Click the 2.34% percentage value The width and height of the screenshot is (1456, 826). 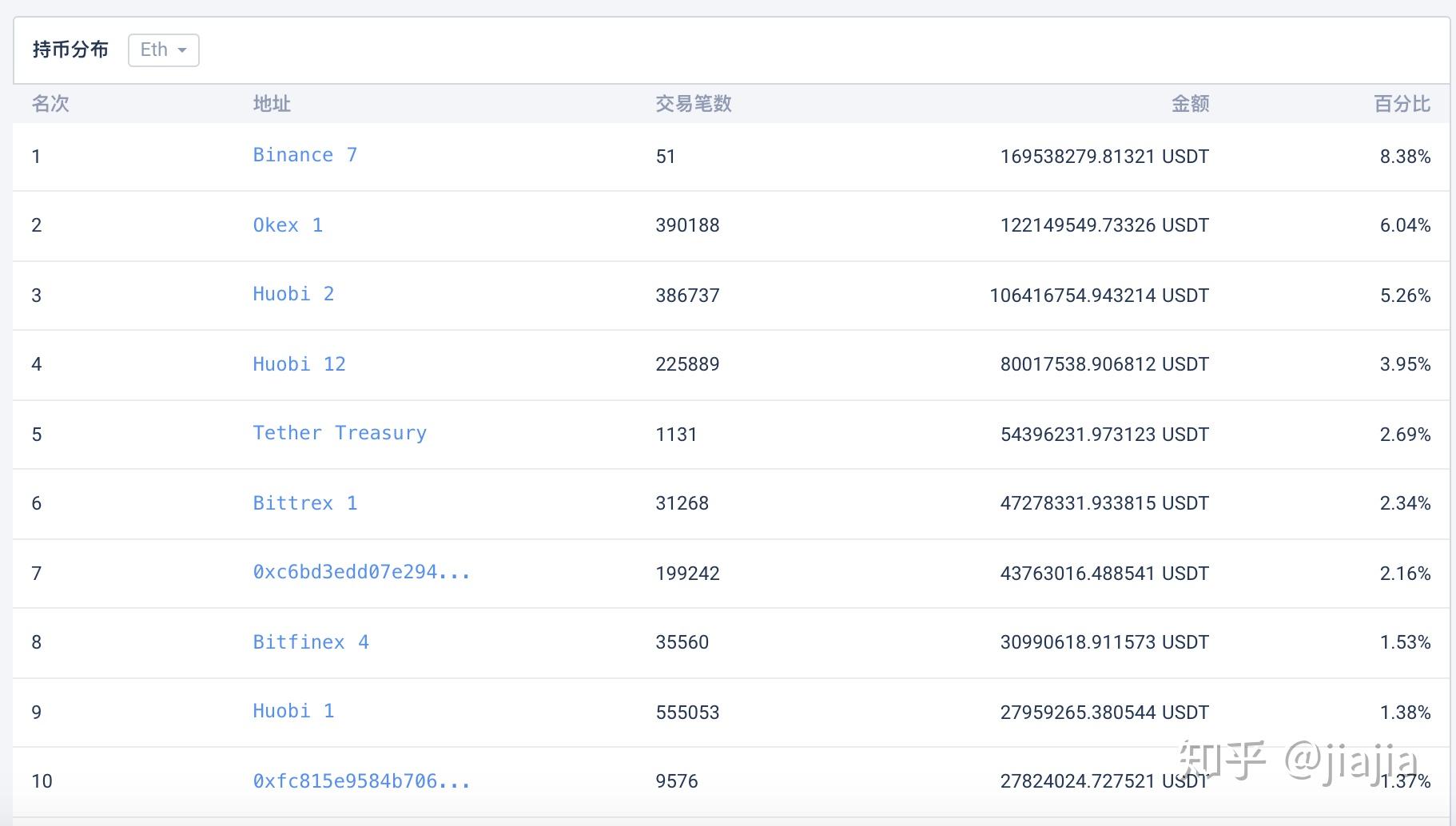point(1405,503)
